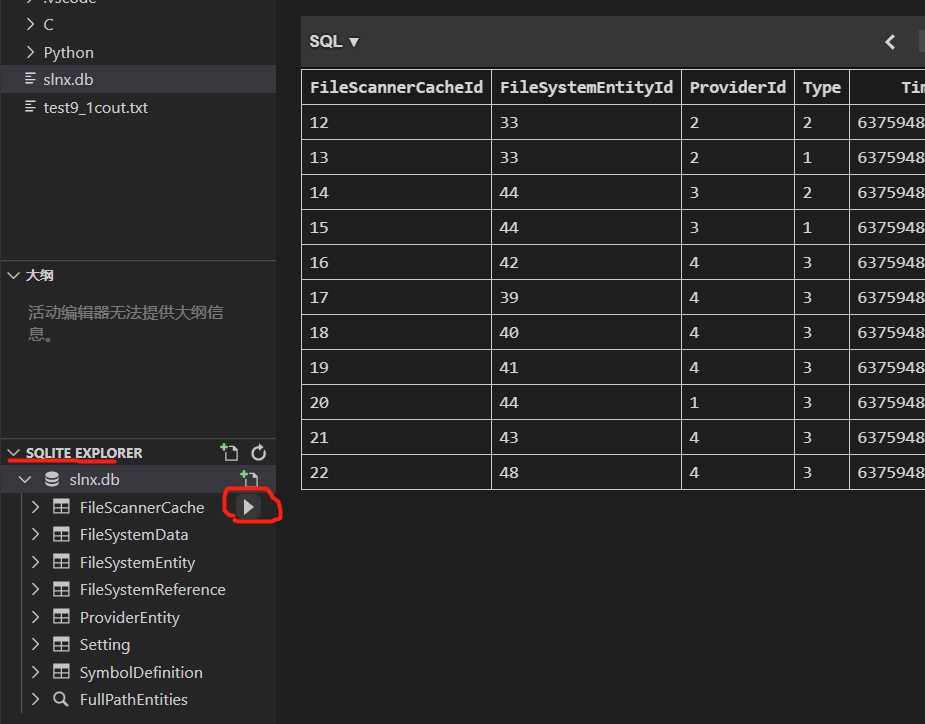Refresh the SQLite Explorer databases
The height and width of the screenshot is (724, 925).
[x=258, y=453]
